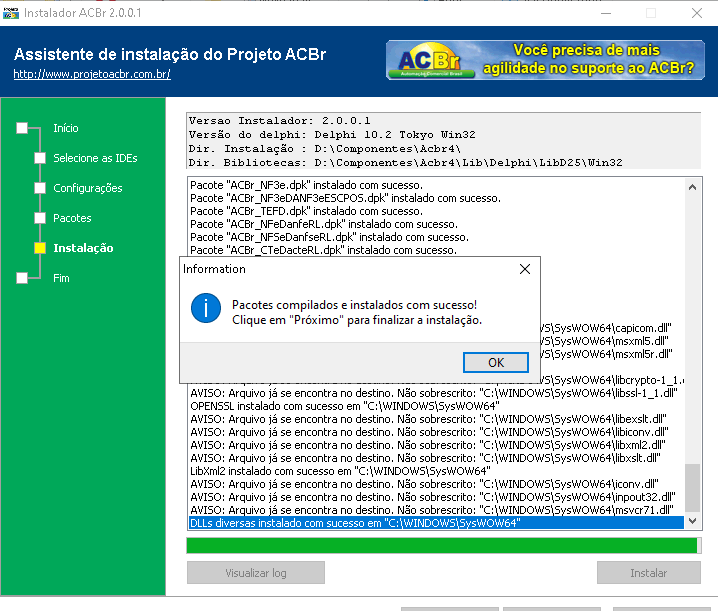Close the Instalador ACBr window

point(696,13)
